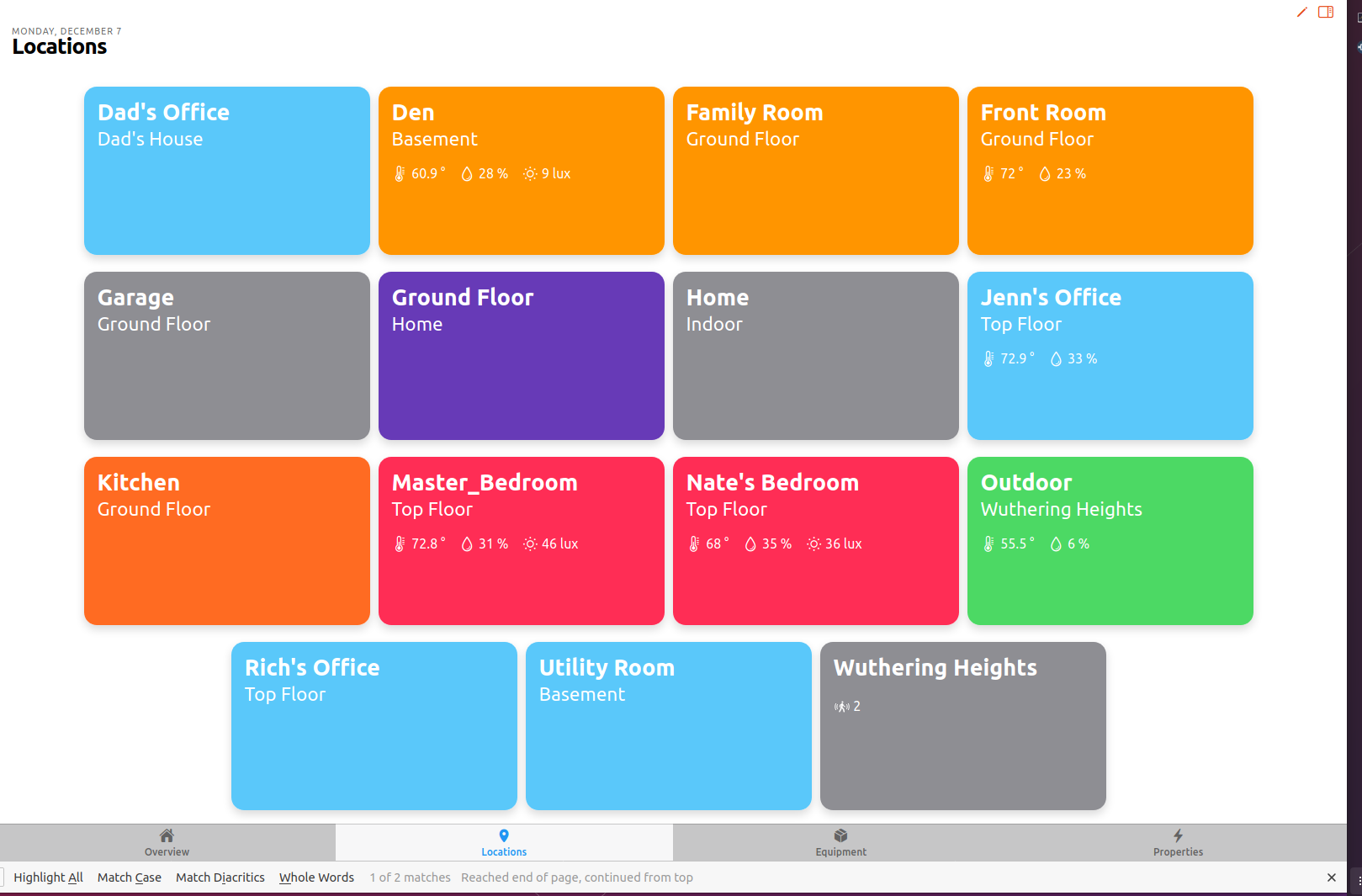Click the thermometer icon on Den card

click(400, 173)
